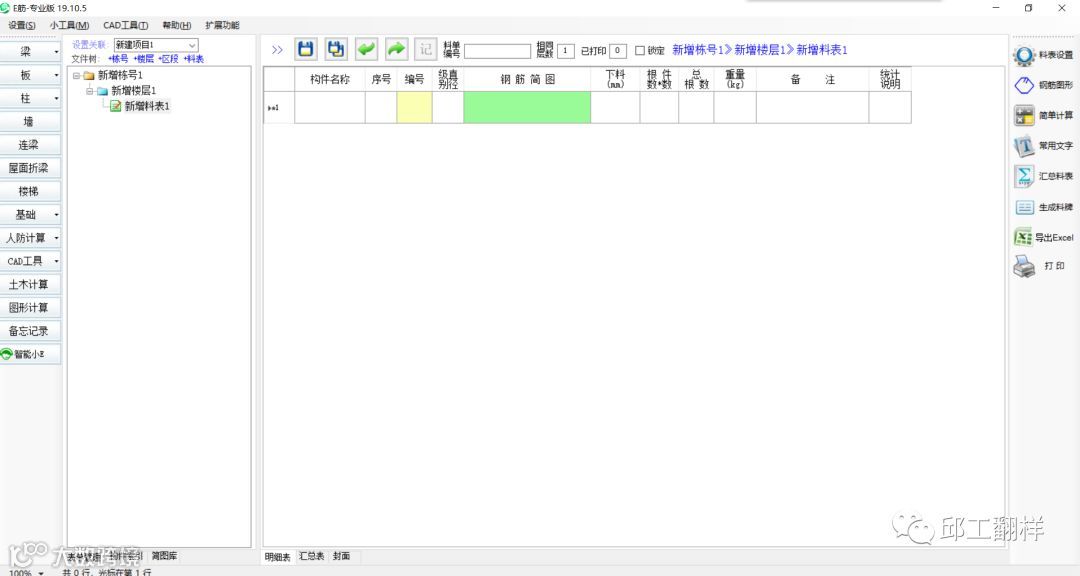
Task: Click the 备注 cell in row 1
Action: [813, 107]
